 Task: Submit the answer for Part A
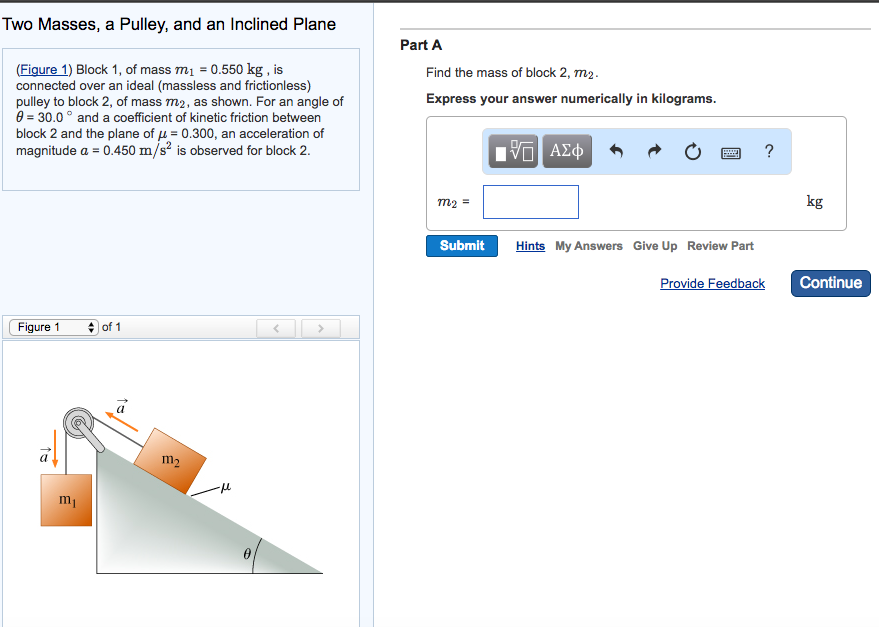pyautogui.click(x=461, y=245)
